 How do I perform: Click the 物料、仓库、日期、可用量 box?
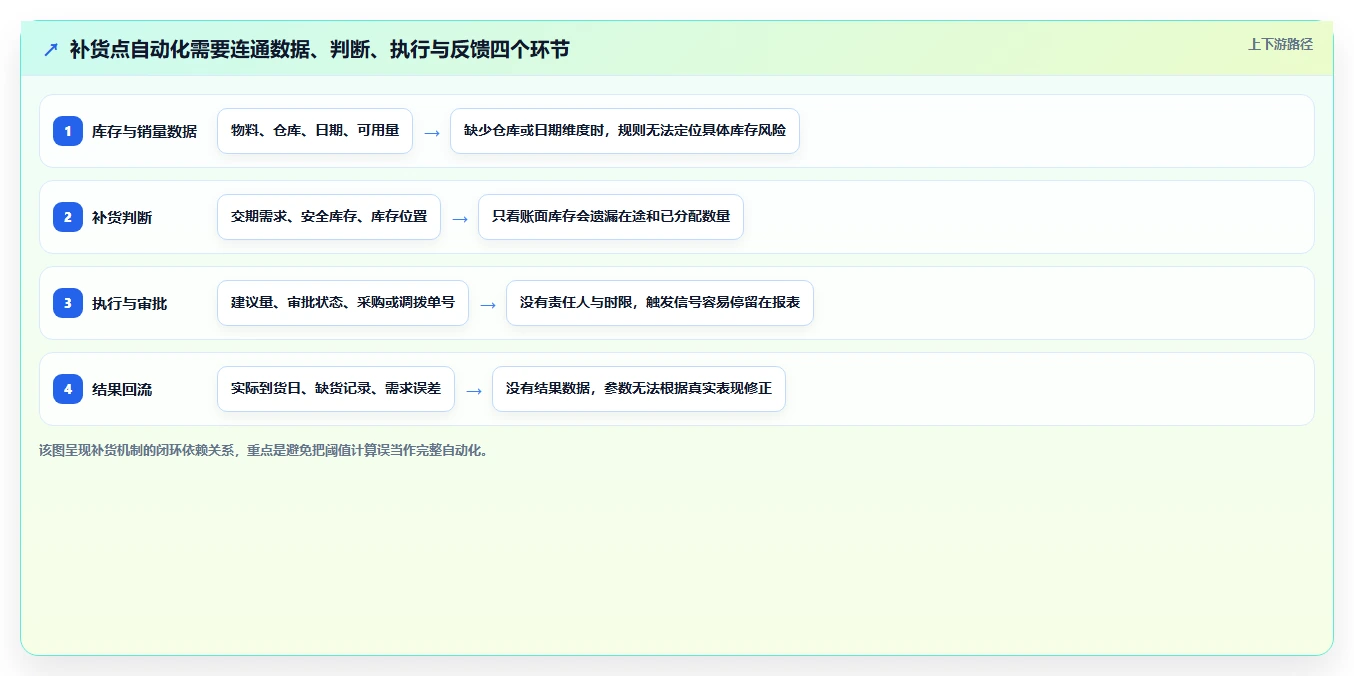[315, 131]
